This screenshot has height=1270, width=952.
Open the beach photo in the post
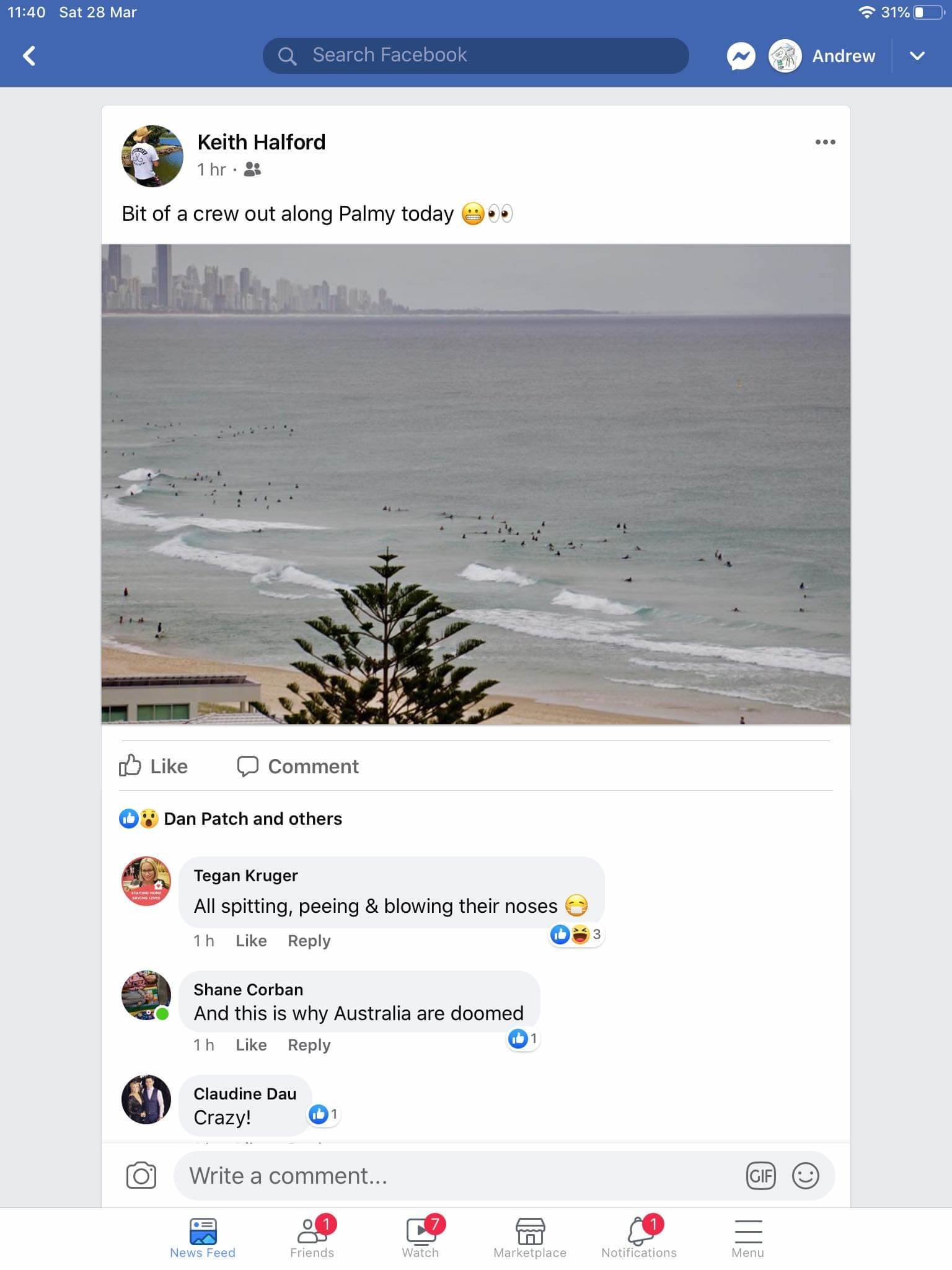[x=476, y=484]
